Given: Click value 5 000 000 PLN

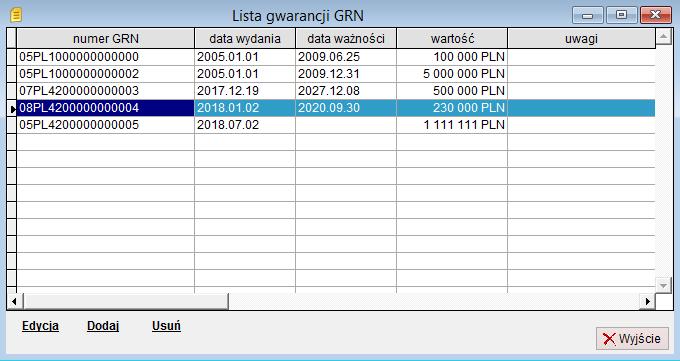Looking at the screenshot, I should click(464, 74).
